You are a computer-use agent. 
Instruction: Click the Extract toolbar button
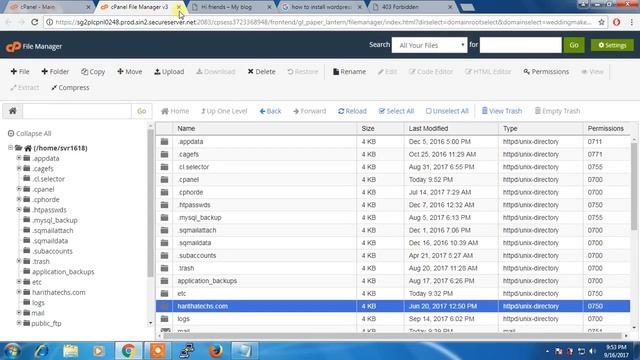[25, 87]
